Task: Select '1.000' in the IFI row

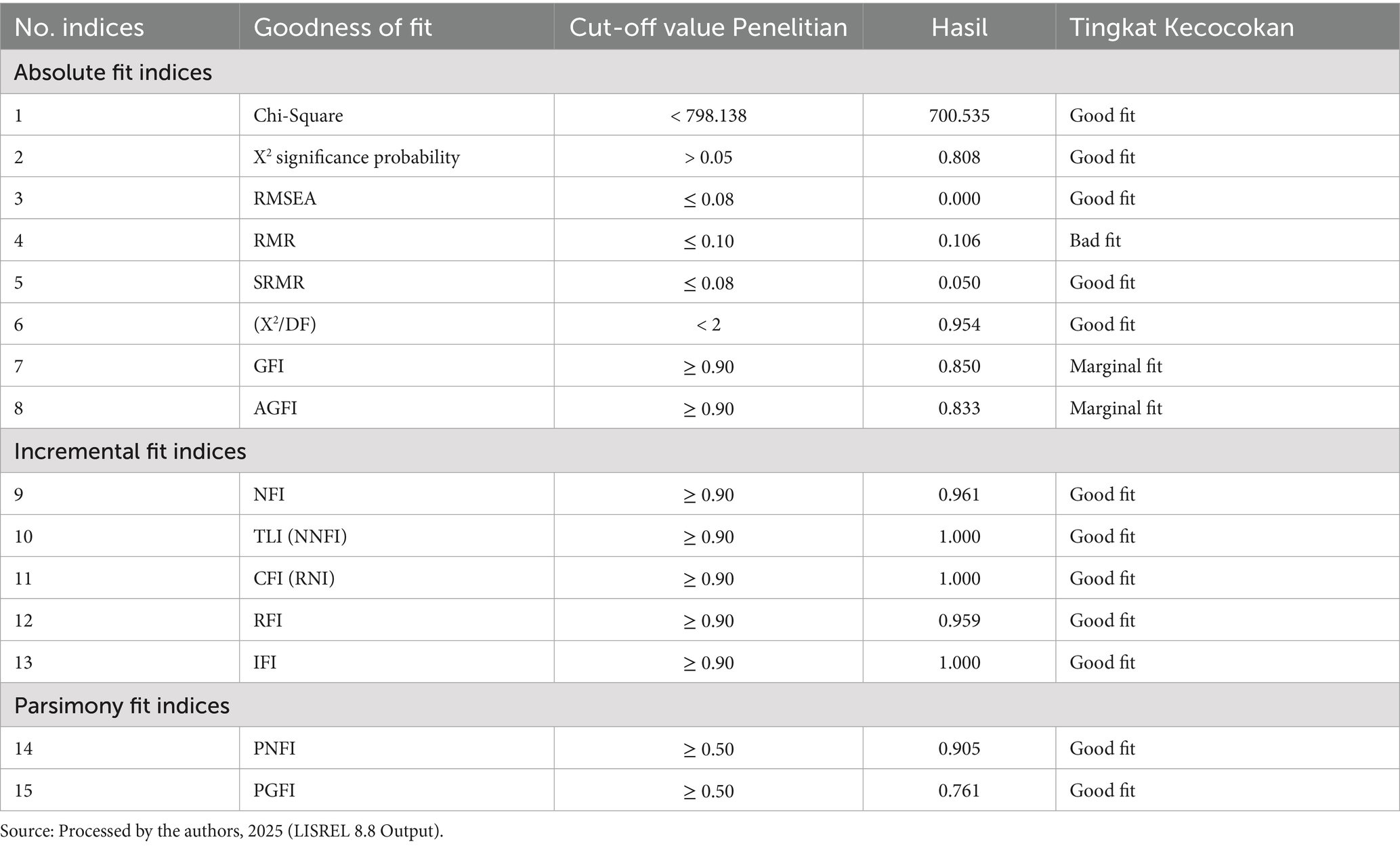Action: coord(959,662)
